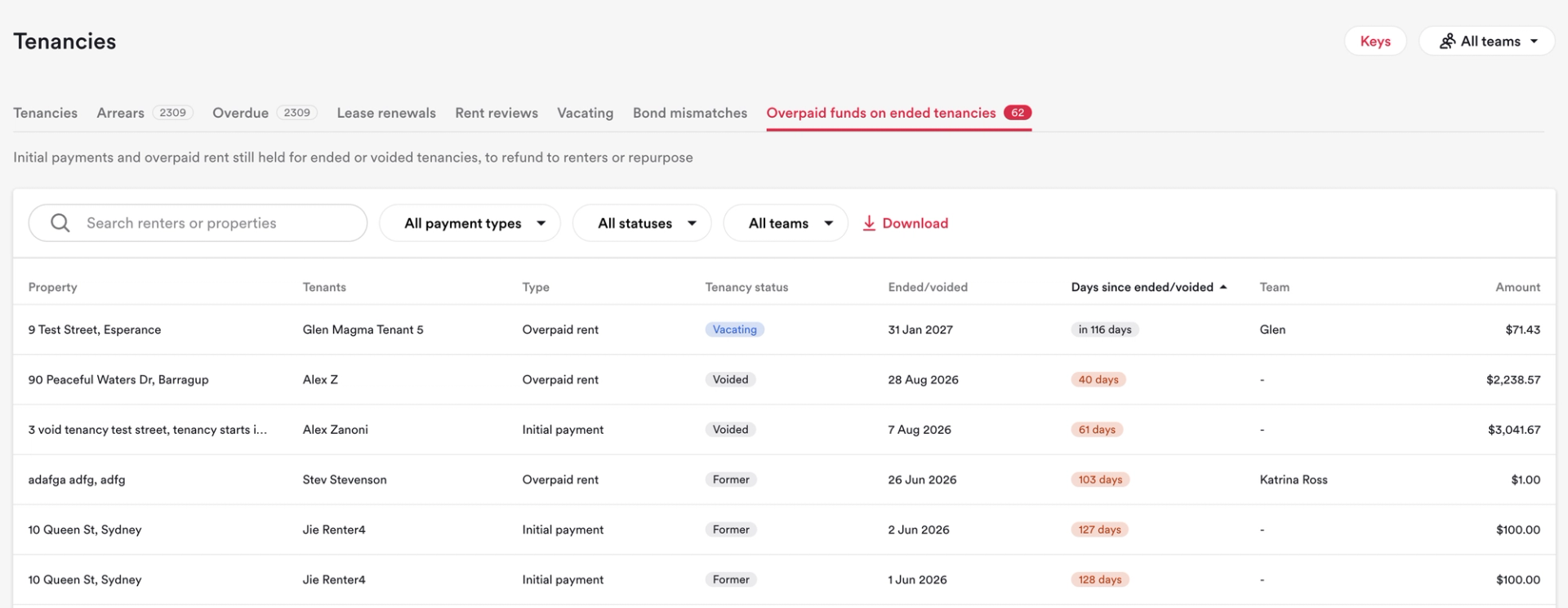
Task: Open the All teams filter in toolbar
Action: point(786,223)
